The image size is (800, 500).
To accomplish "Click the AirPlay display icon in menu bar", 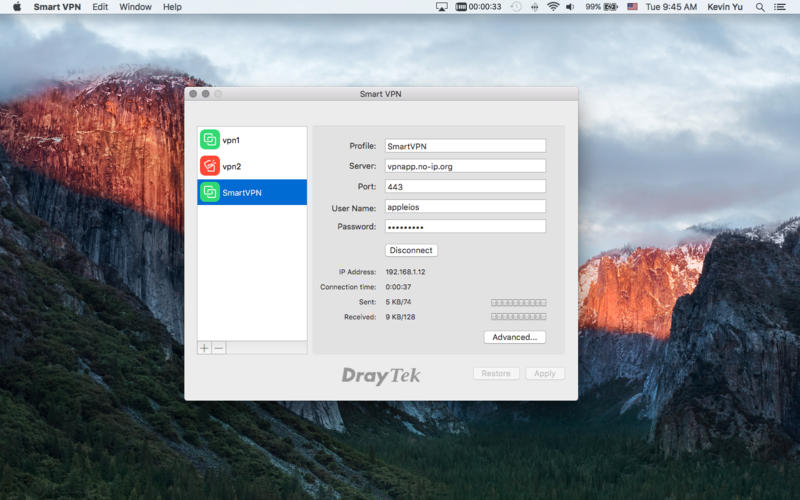I will click(x=442, y=7).
